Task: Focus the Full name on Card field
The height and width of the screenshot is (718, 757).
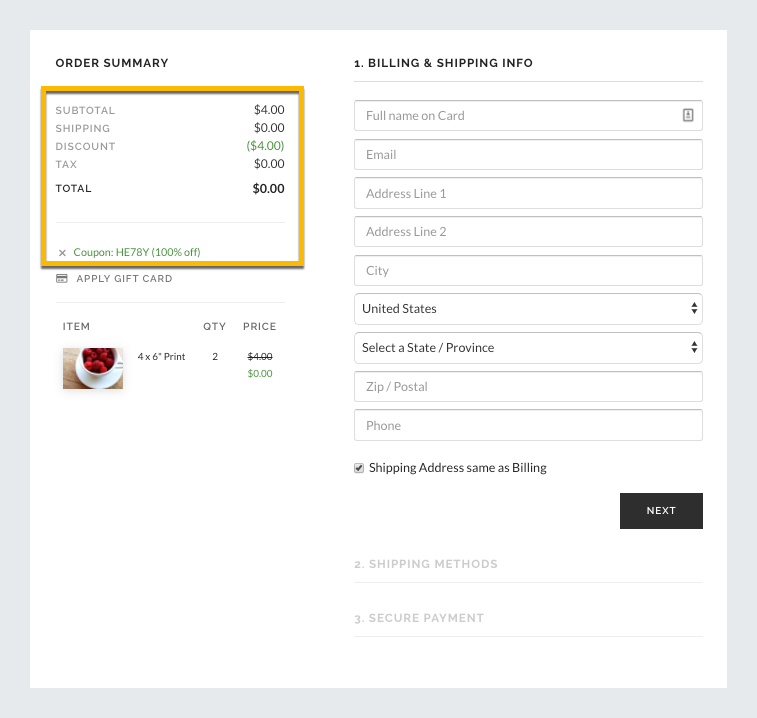Action: [515, 116]
